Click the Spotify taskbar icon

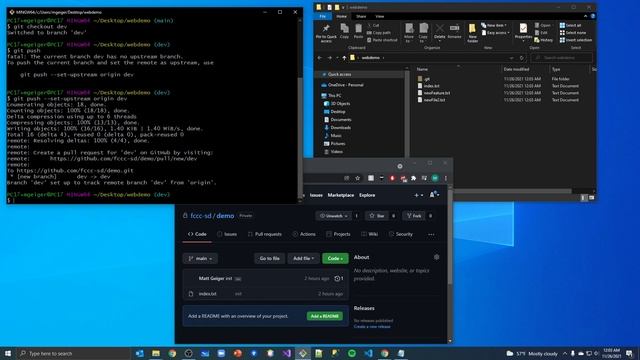(x=352, y=353)
